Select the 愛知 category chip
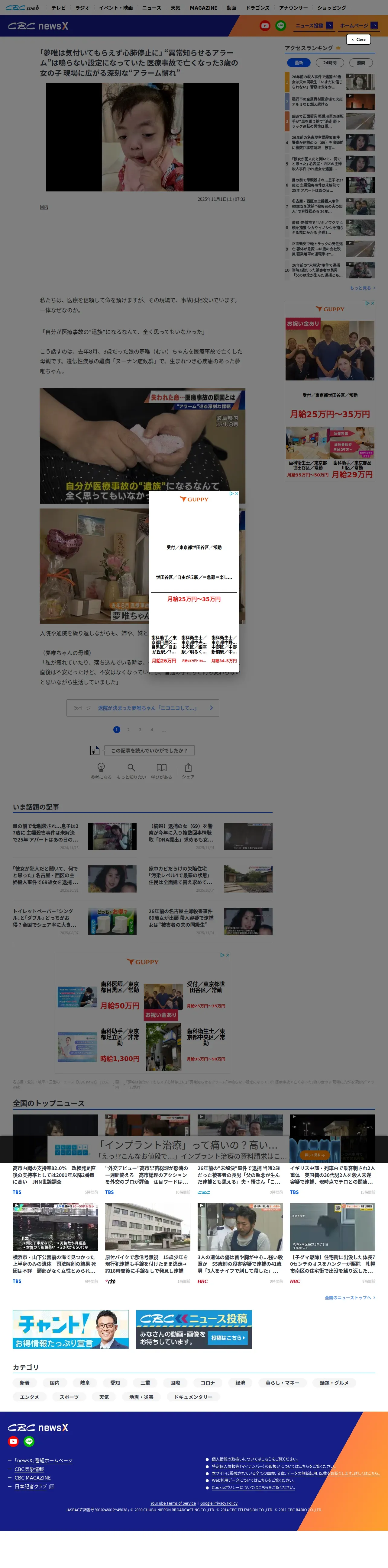388x1568 pixels. click(115, 1383)
